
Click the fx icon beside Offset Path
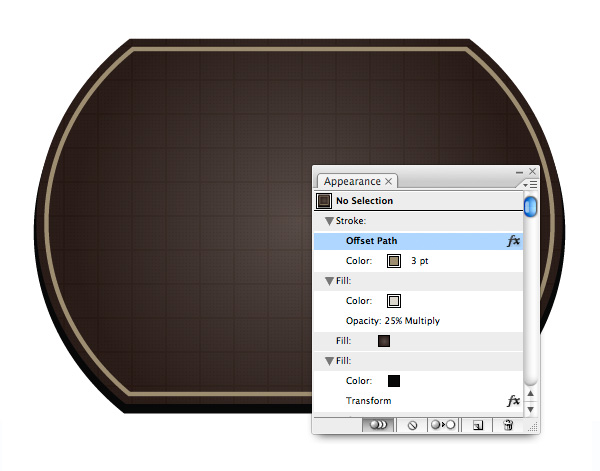coord(513,241)
